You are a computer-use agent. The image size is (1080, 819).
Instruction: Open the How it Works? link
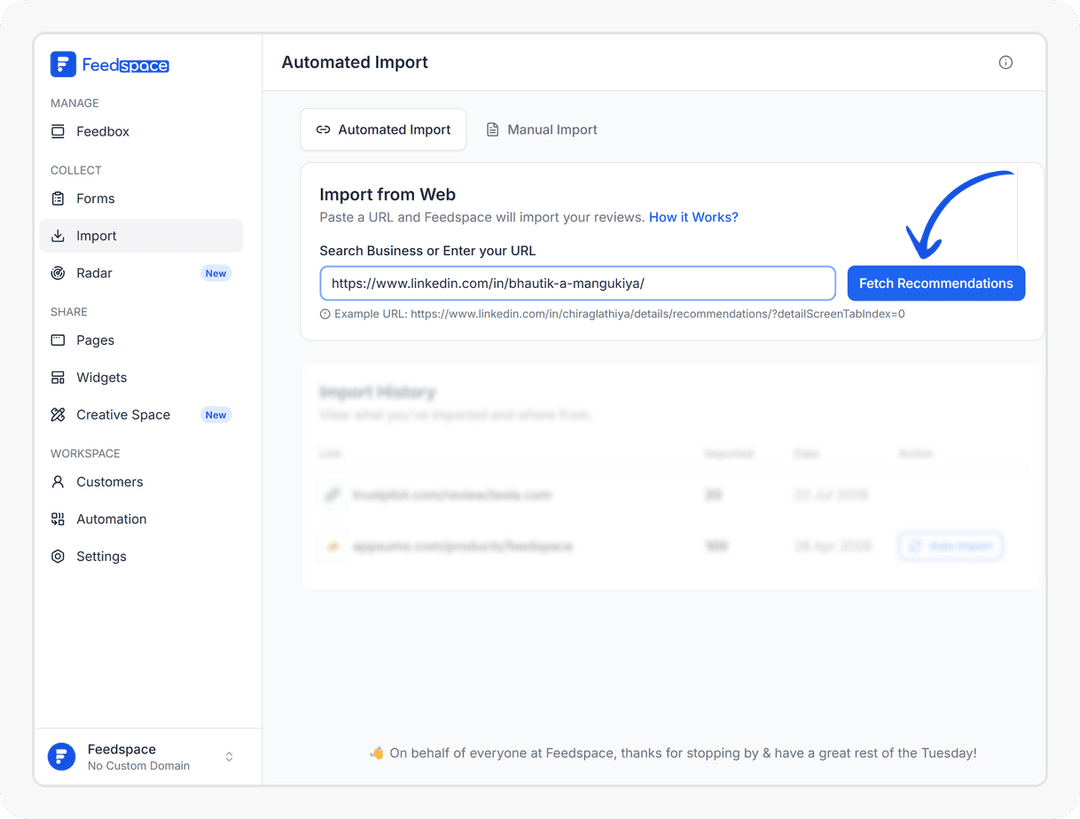click(693, 217)
